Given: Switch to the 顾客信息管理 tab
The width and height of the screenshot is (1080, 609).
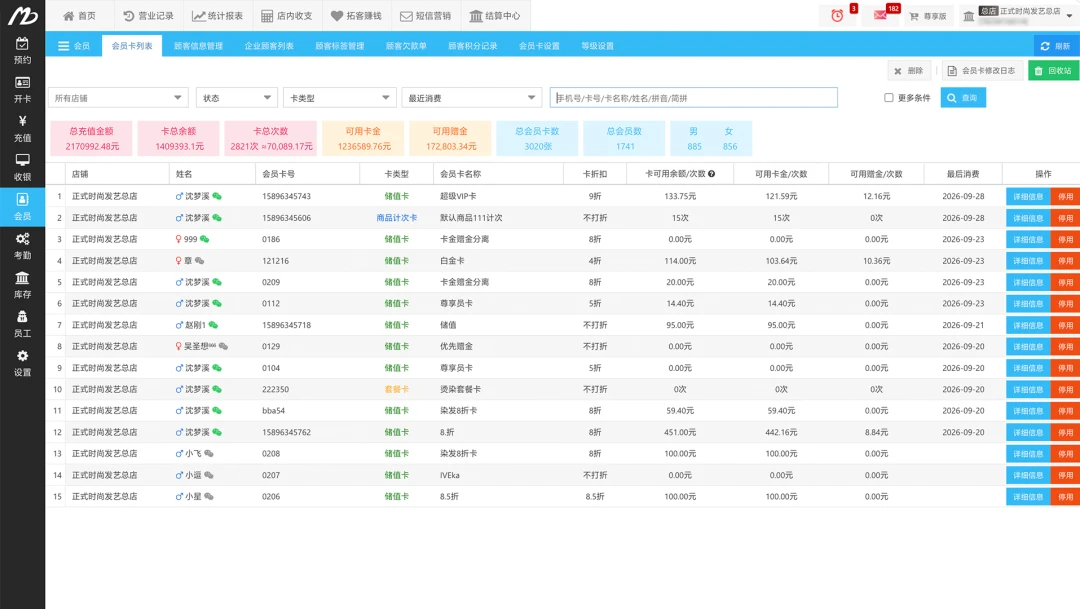Looking at the screenshot, I should (198, 46).
